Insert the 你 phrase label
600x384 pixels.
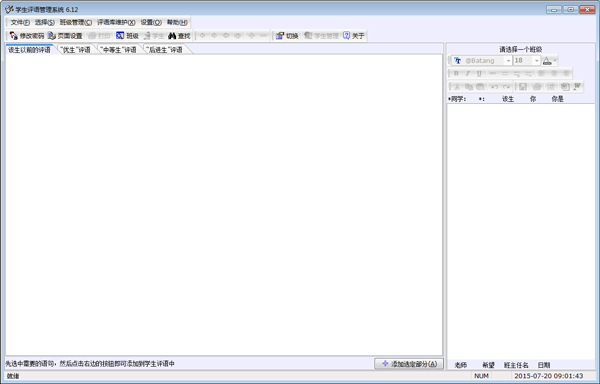[x=533, y=99]
